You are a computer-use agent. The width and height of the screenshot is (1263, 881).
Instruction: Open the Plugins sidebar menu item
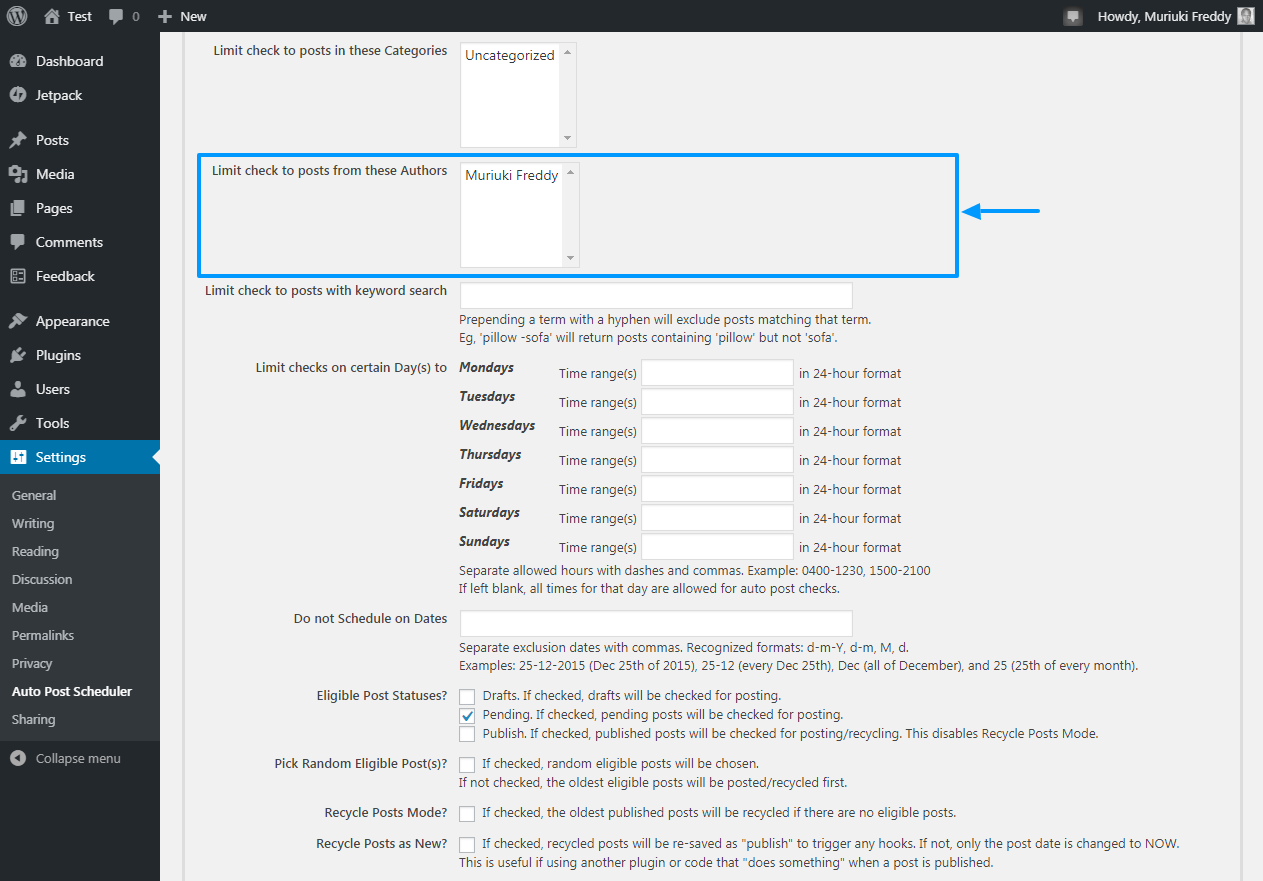[x=58, y=355]
